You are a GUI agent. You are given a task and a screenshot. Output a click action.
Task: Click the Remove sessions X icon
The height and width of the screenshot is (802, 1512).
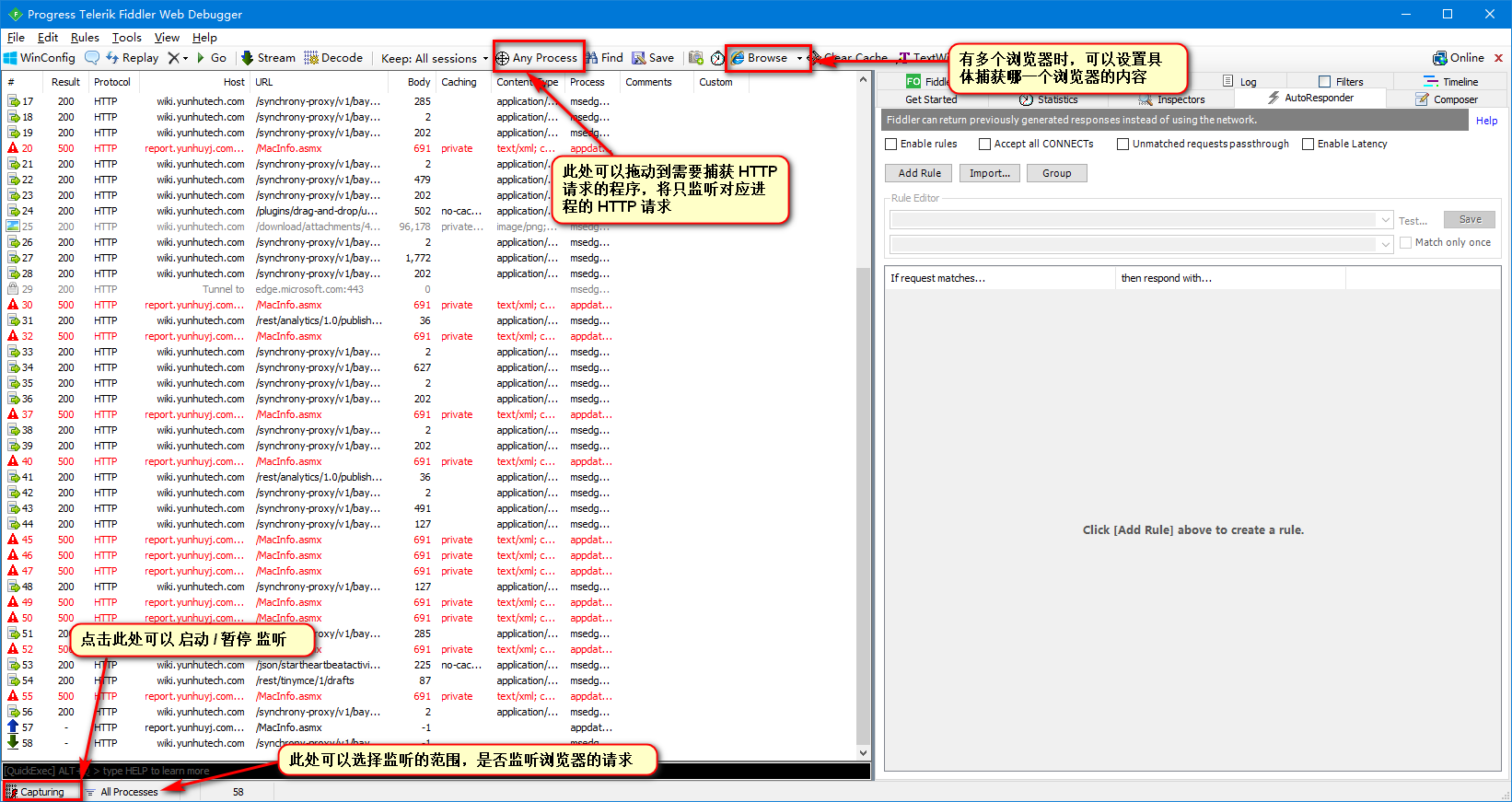coord(173,58)
